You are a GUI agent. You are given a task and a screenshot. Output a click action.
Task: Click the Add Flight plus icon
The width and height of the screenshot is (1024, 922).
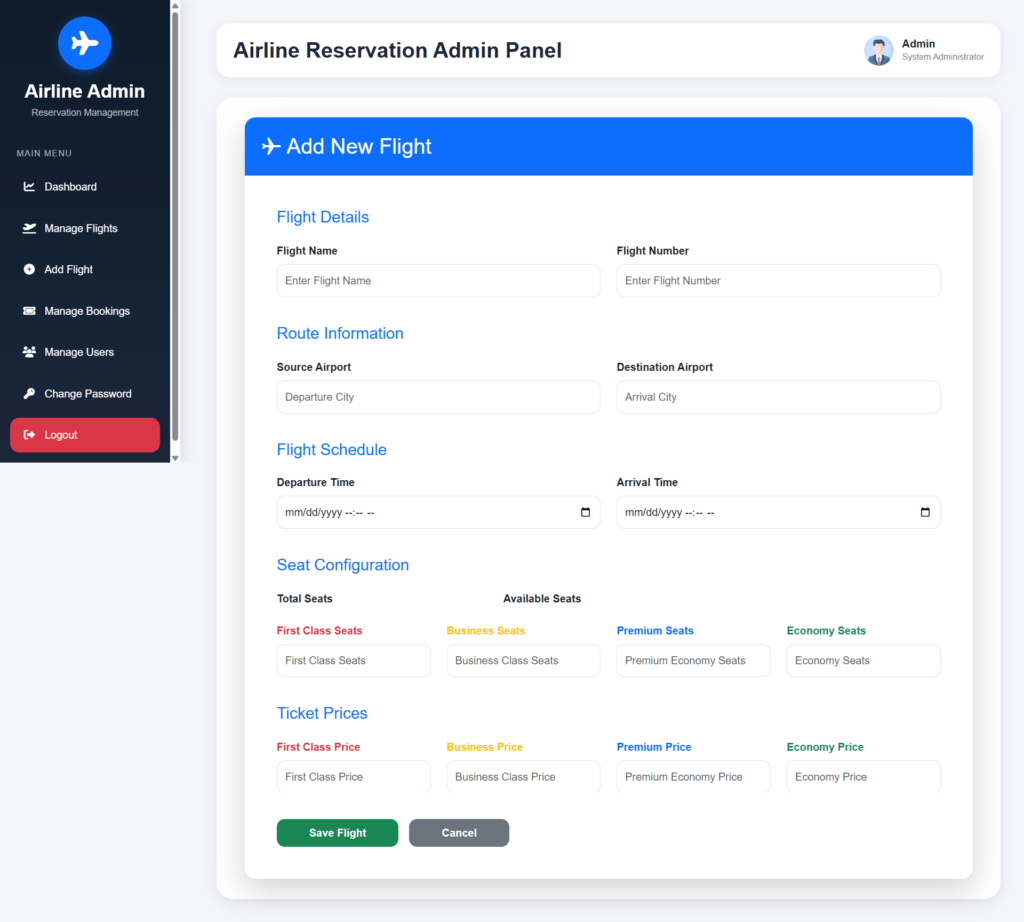29,269
